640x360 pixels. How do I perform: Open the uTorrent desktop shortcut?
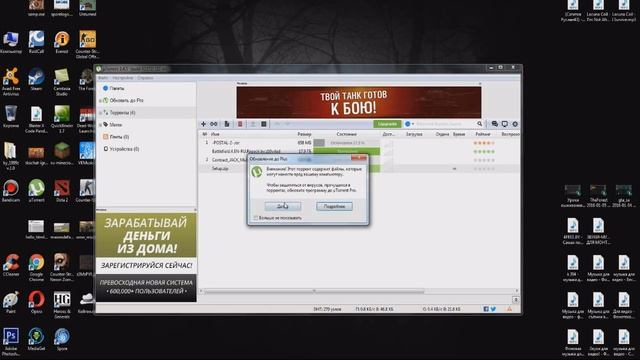click(x=36, y=191)
